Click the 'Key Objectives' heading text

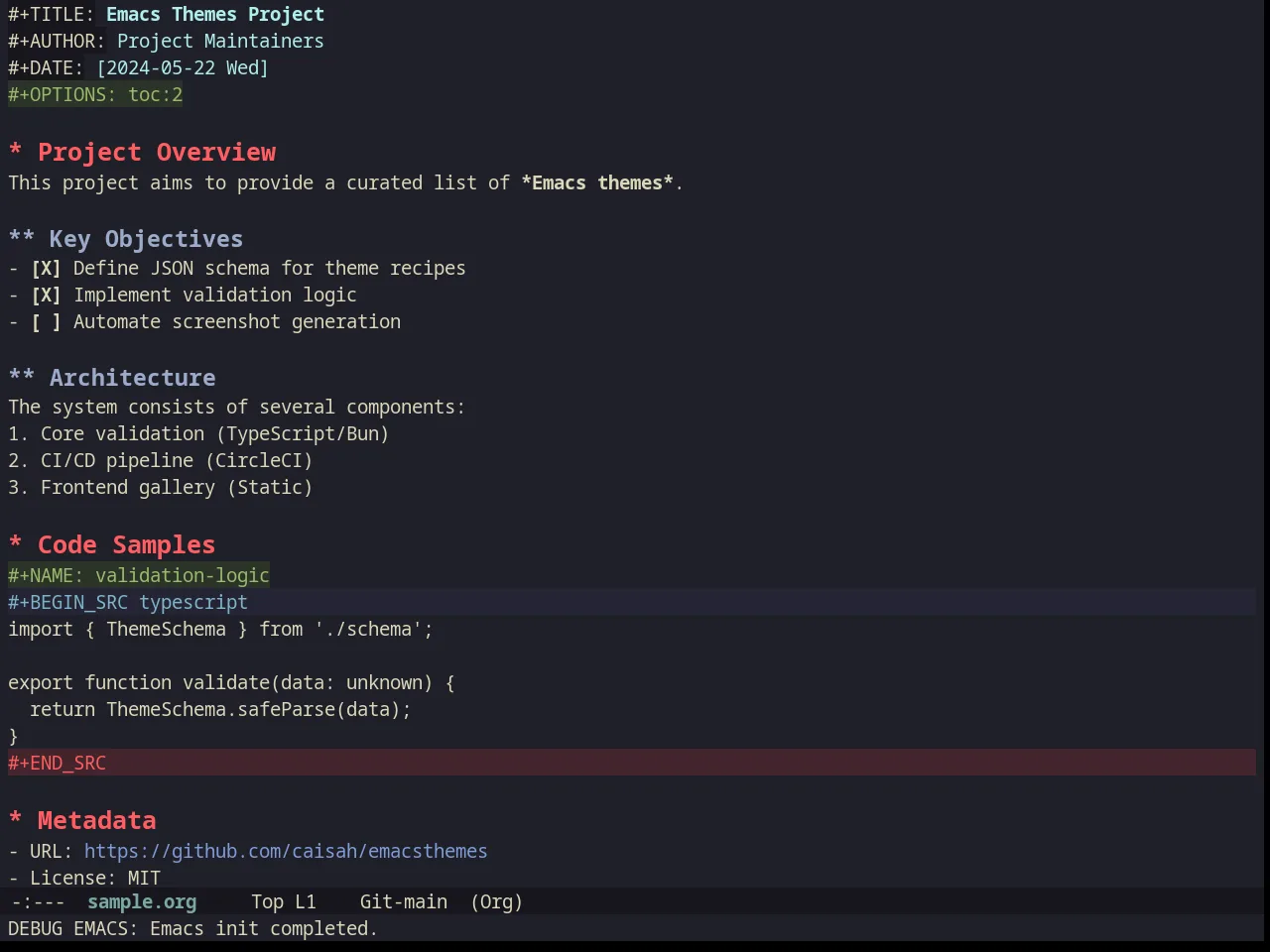[146, 239]
